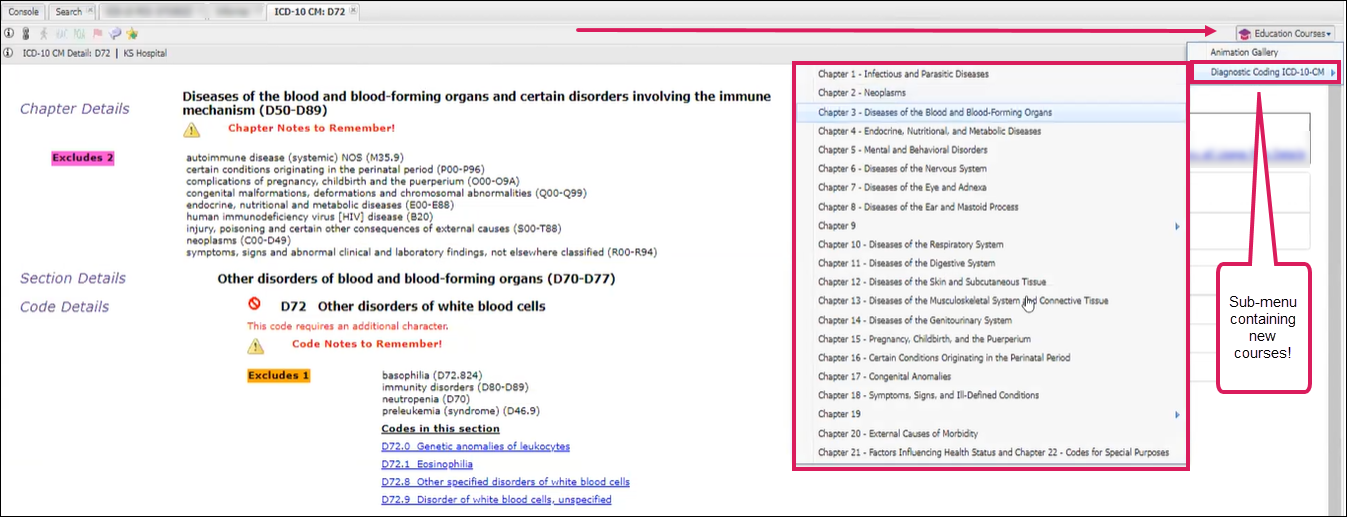This screenshot has width=1347, height=517.
Task: Click the chain link icon in toolbar
Action: pos(26,33)
